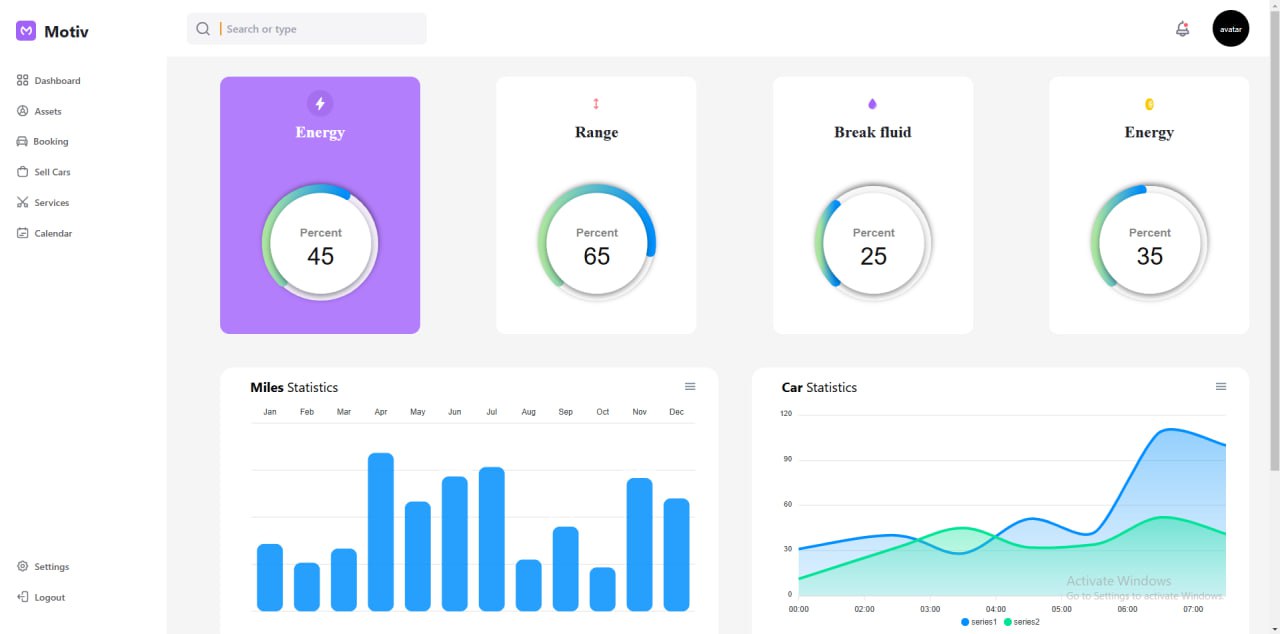The width and height of the screenshot is (1280, 634).
Task: Open the Car Statistics chart menu
Action: (1221, 386)
